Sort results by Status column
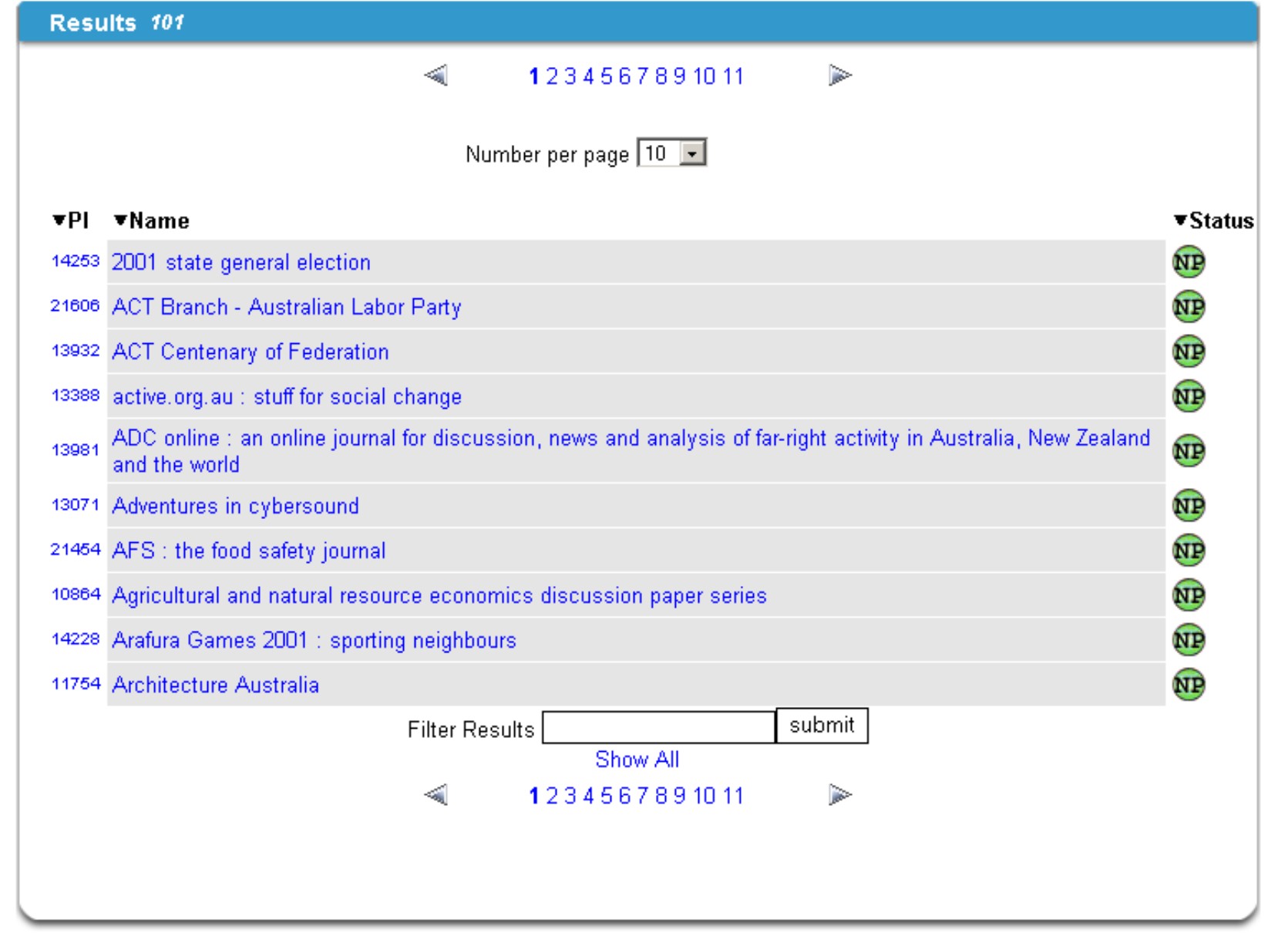Screen dimensions: 1288x950 pyautogui.click(x=1214, y=221)
